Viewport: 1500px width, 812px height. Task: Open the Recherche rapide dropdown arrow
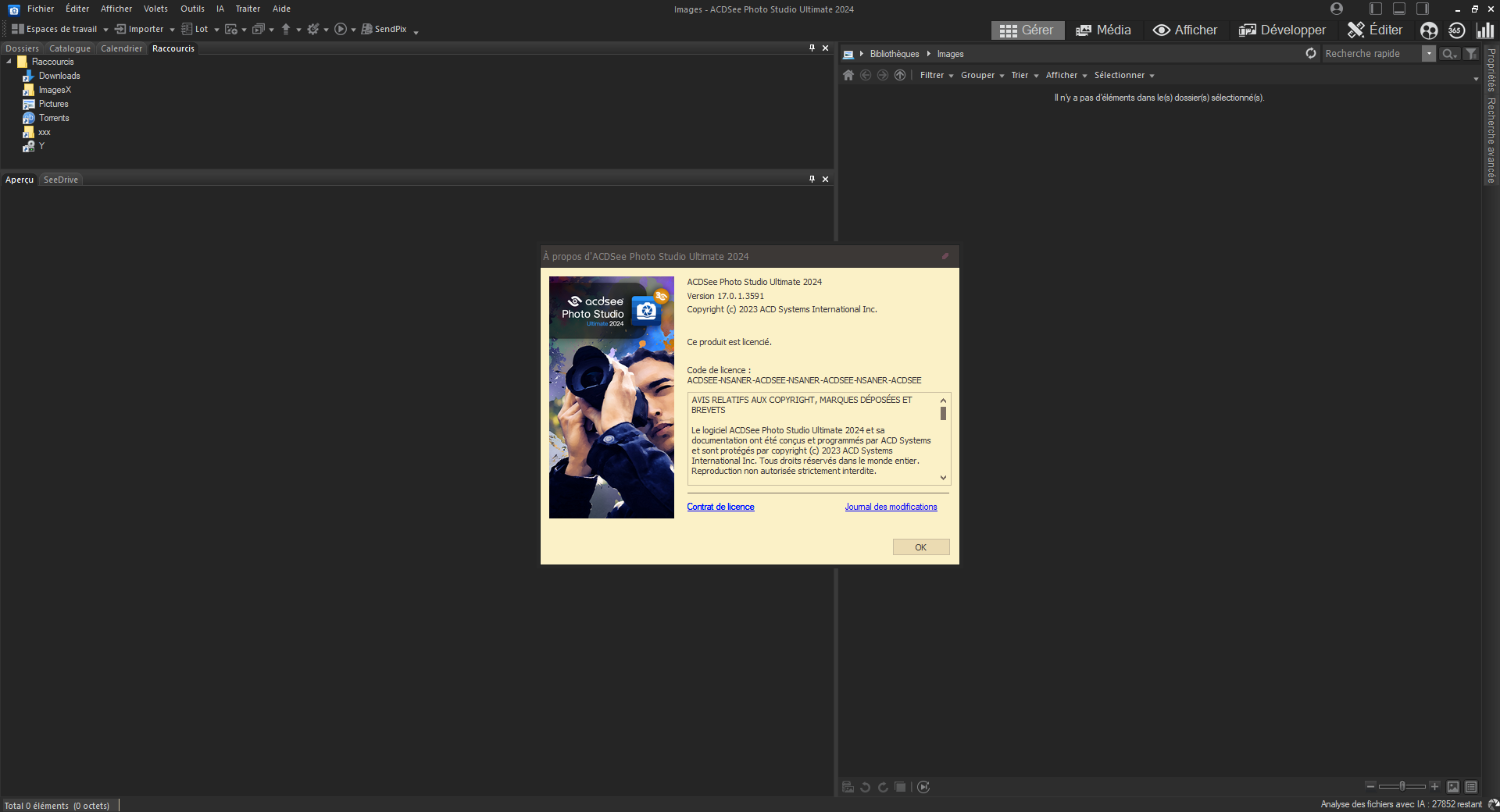(x=1429, y=54)
